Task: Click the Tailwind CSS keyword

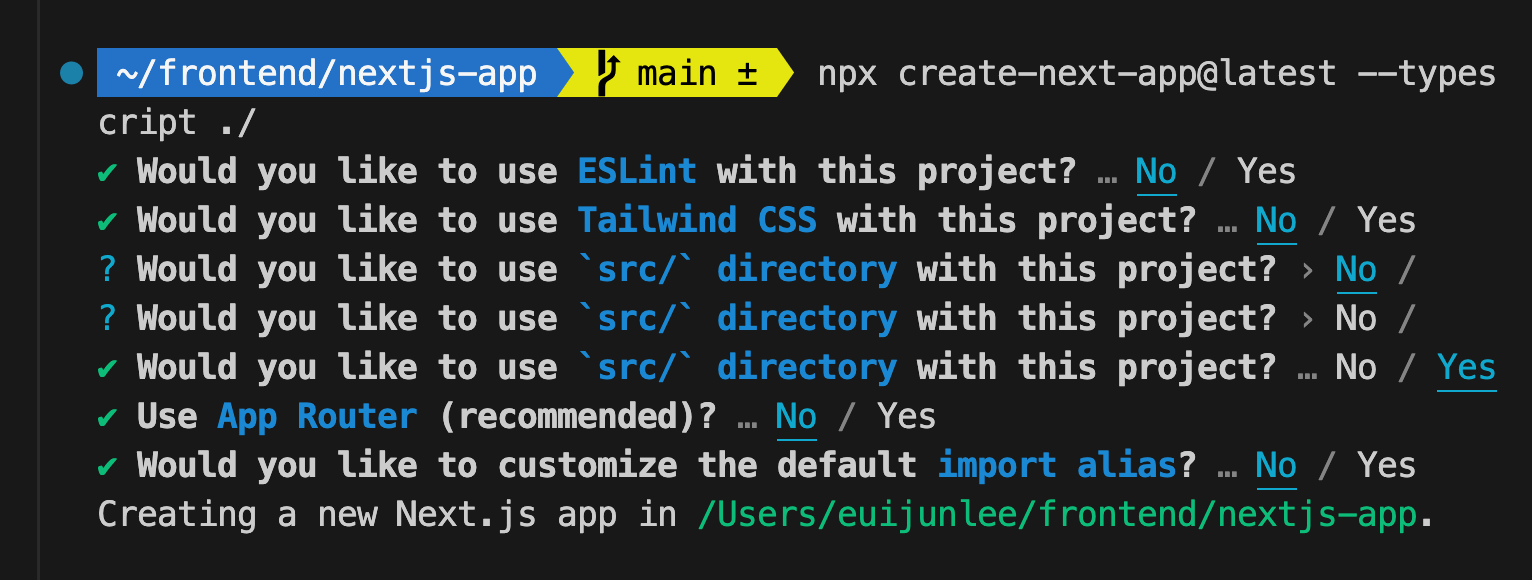Action: click(x=697, y=221)
